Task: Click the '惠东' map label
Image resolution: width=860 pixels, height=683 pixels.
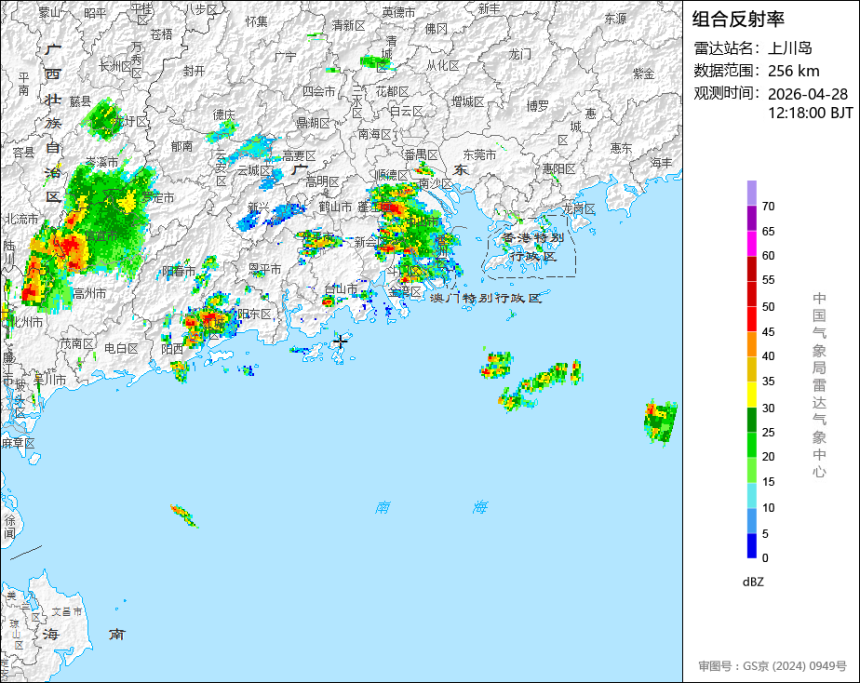Action: click(621, 148)
